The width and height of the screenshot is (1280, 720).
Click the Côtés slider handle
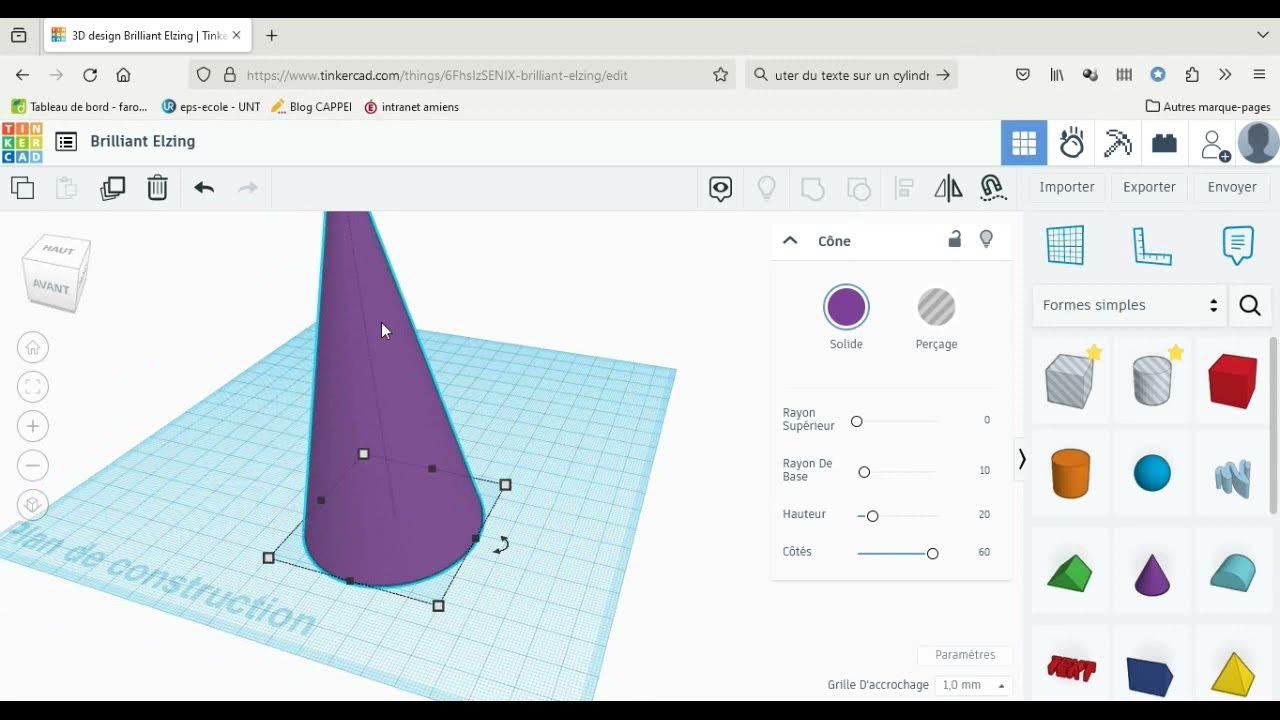[x=933, y=553]
